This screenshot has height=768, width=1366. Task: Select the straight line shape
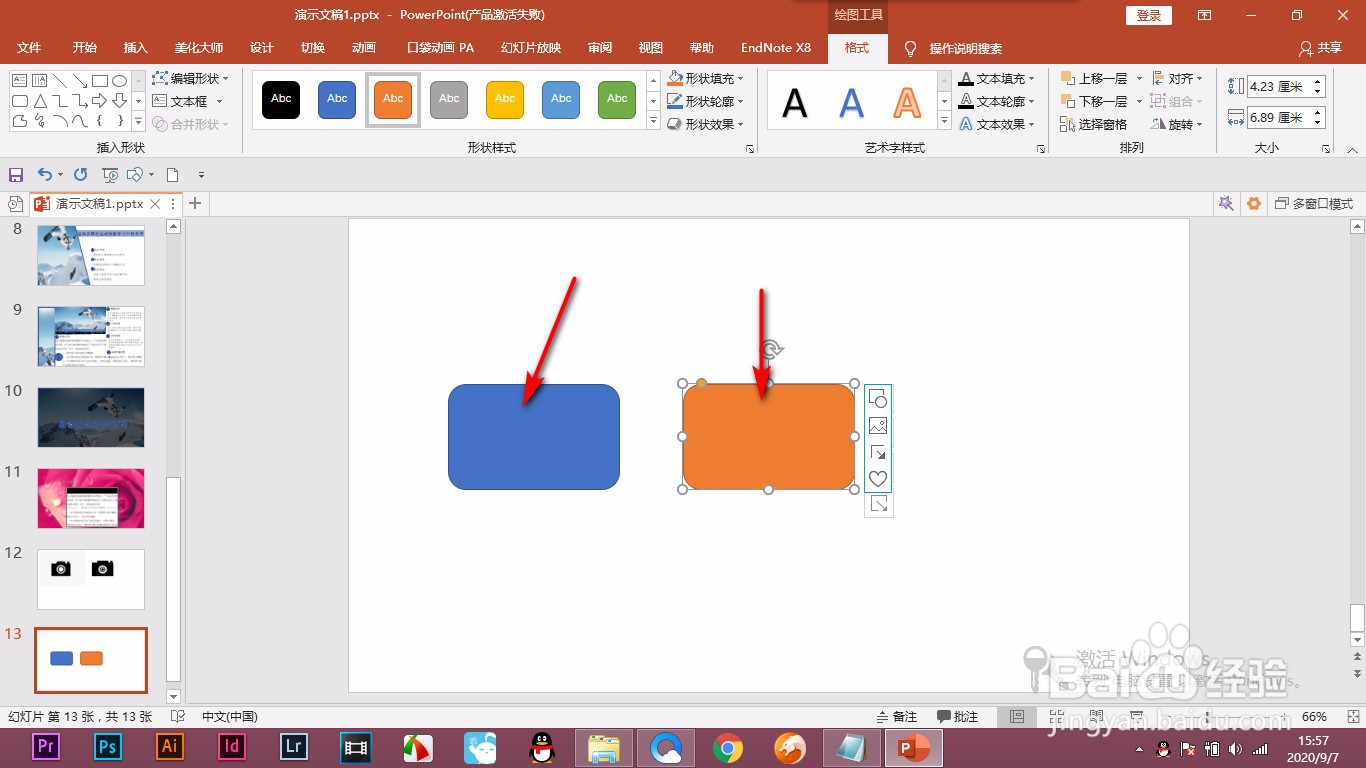60,81
